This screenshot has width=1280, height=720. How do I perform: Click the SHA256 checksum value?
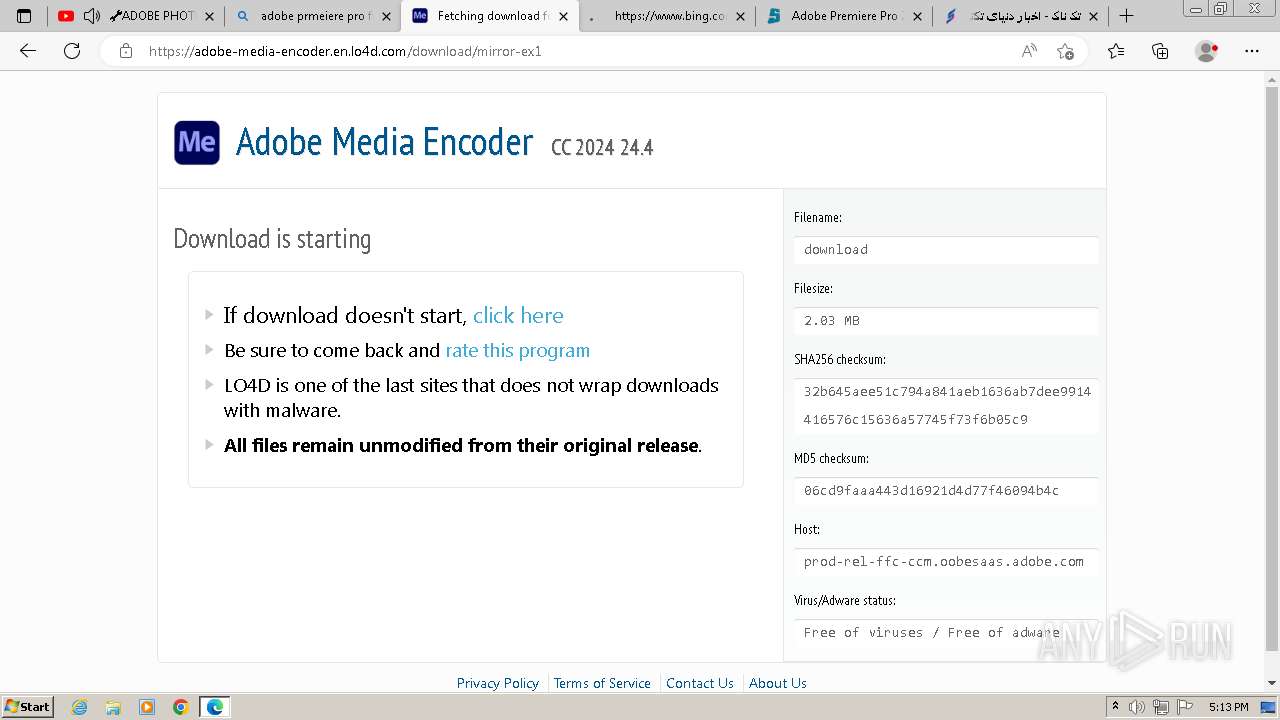click(x=946, y=405)
